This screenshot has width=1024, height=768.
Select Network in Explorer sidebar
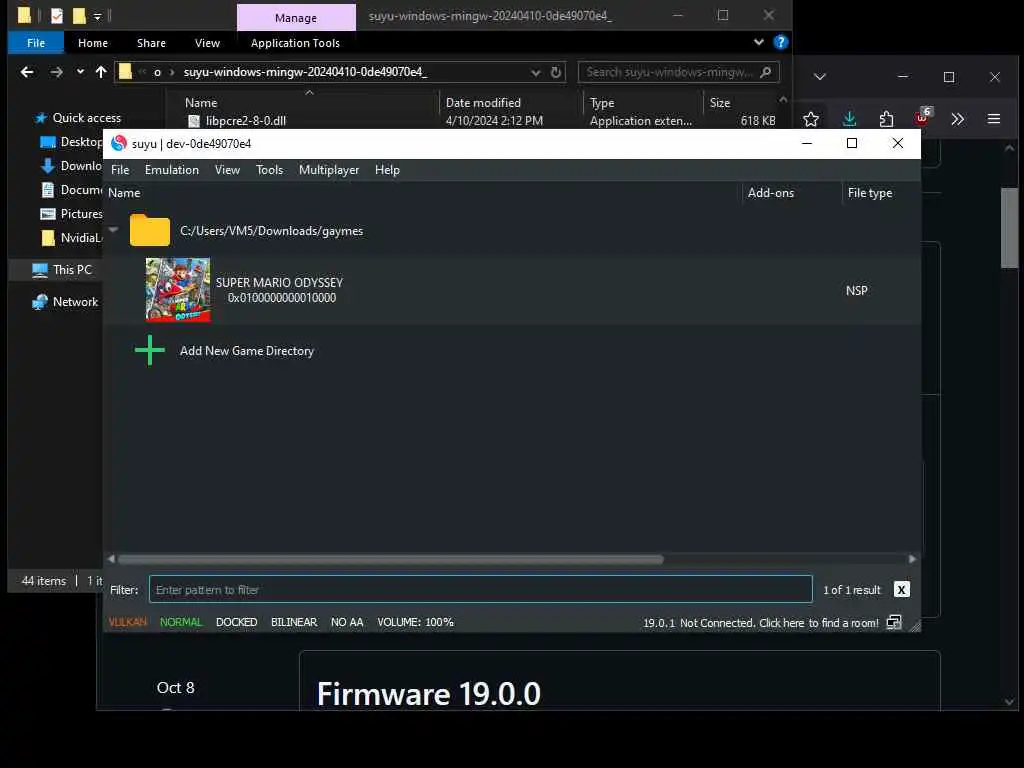point(75,302)
